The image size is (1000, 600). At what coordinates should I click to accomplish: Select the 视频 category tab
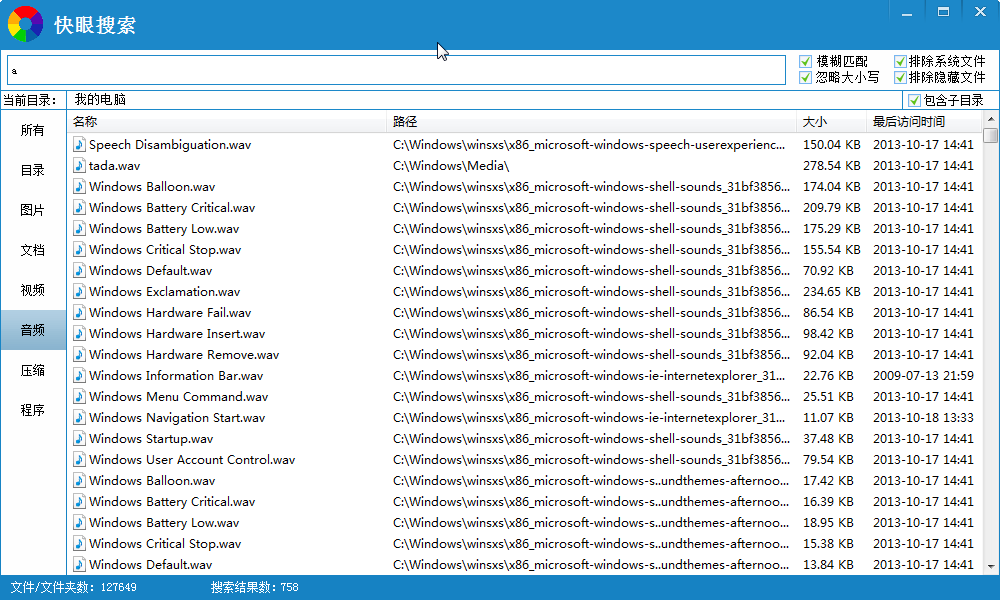click(x=33, y=290)
